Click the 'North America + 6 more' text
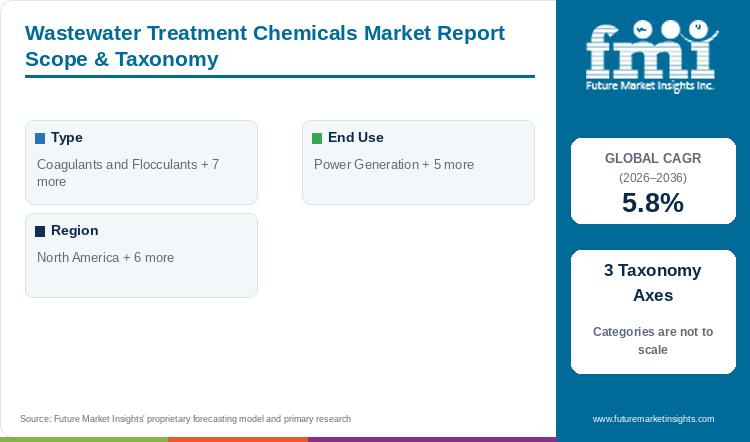The width and height of the screenshot is (750, 442). click(x=105, y=257)
